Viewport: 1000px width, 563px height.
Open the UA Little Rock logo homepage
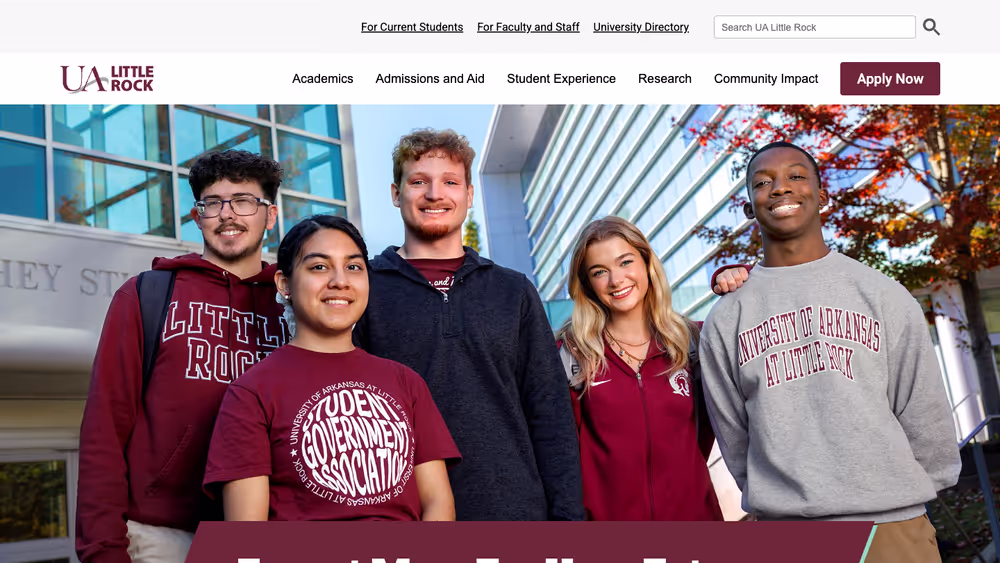[107, 79]
